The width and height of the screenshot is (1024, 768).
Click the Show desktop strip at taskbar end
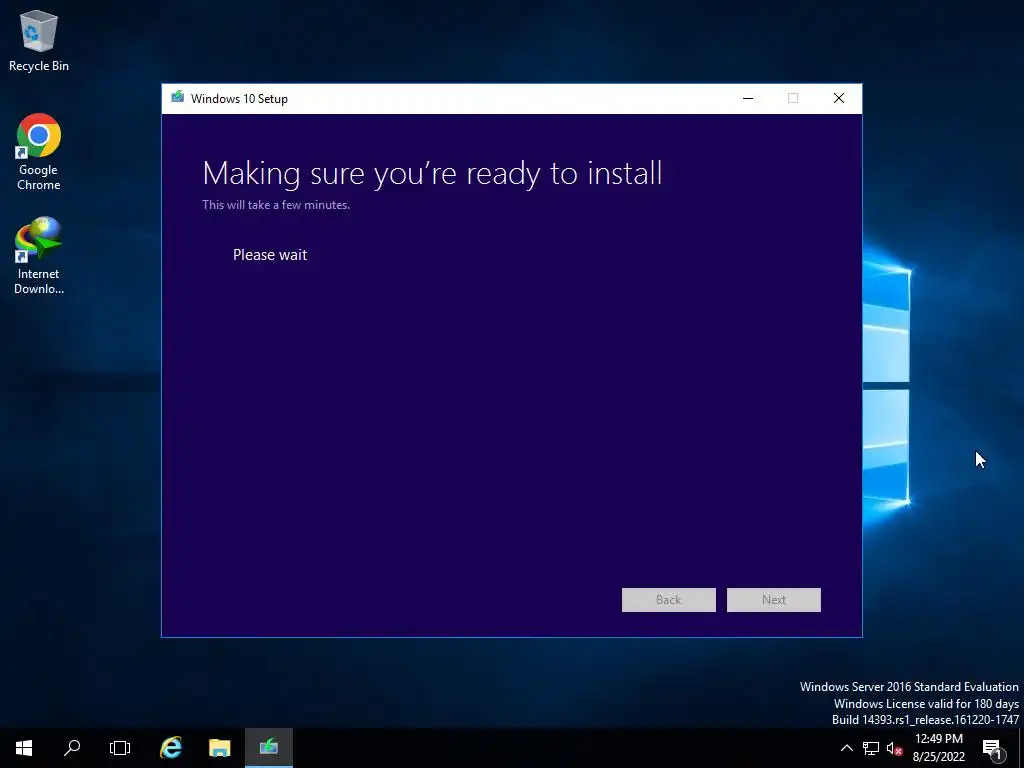point(1021,748)
